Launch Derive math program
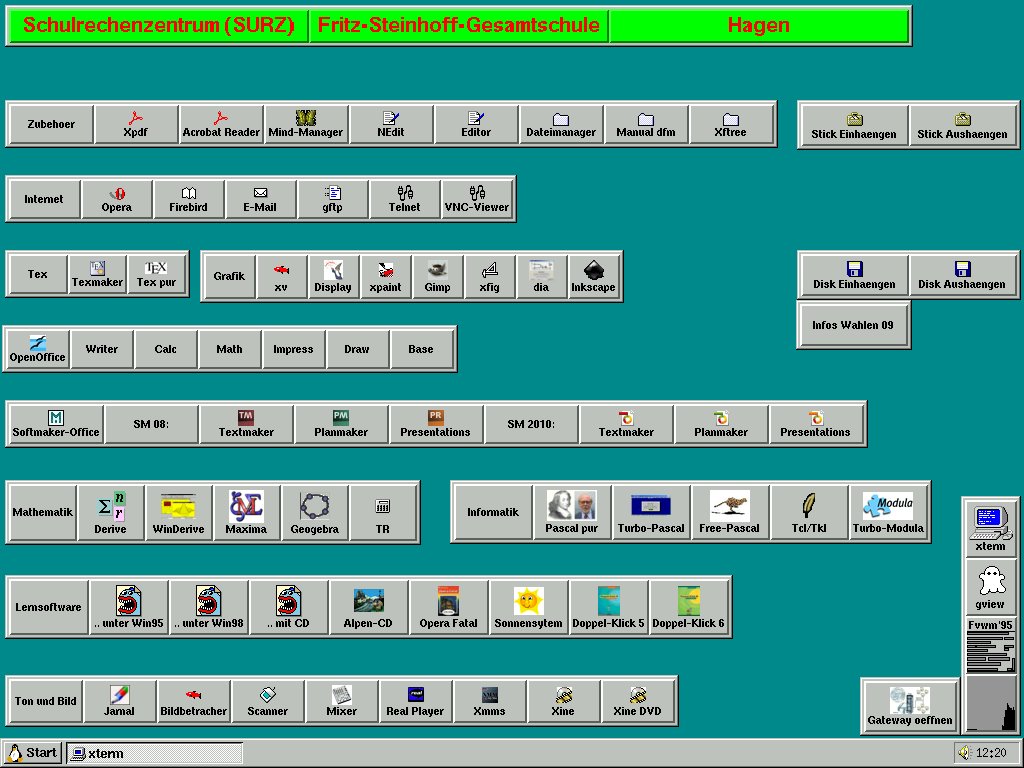The height and width of the screenshot is (768, 1024). tap(110, 513)
